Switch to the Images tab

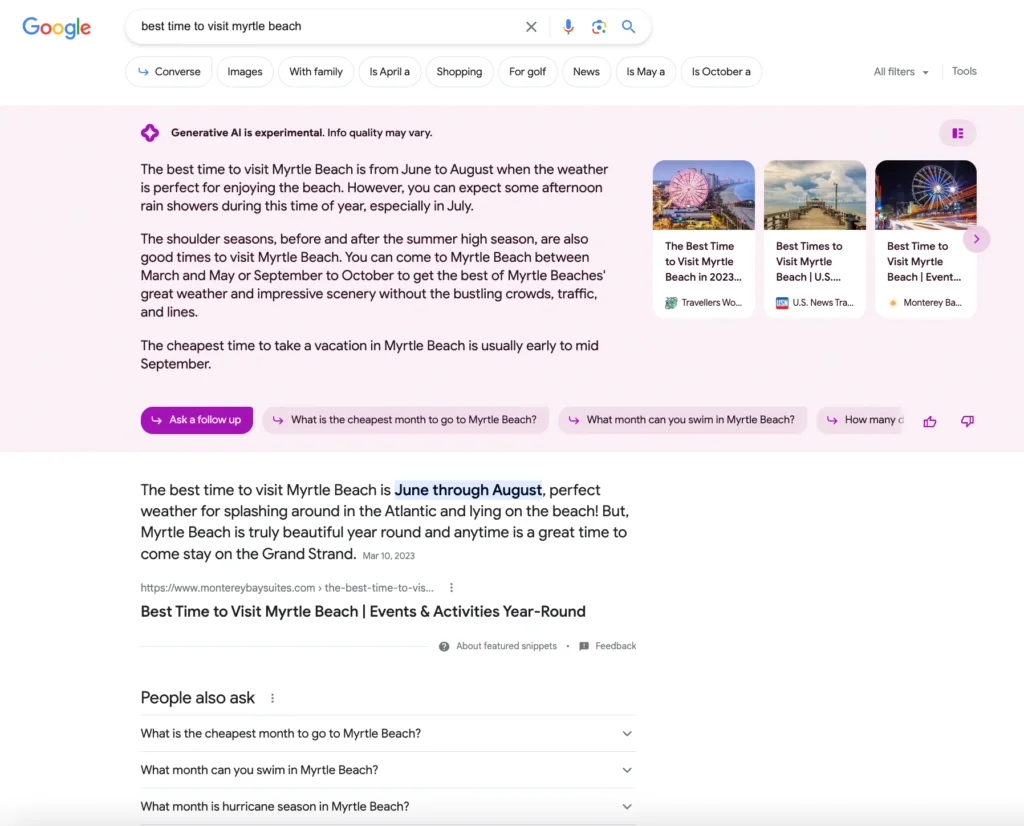(244, 71)
